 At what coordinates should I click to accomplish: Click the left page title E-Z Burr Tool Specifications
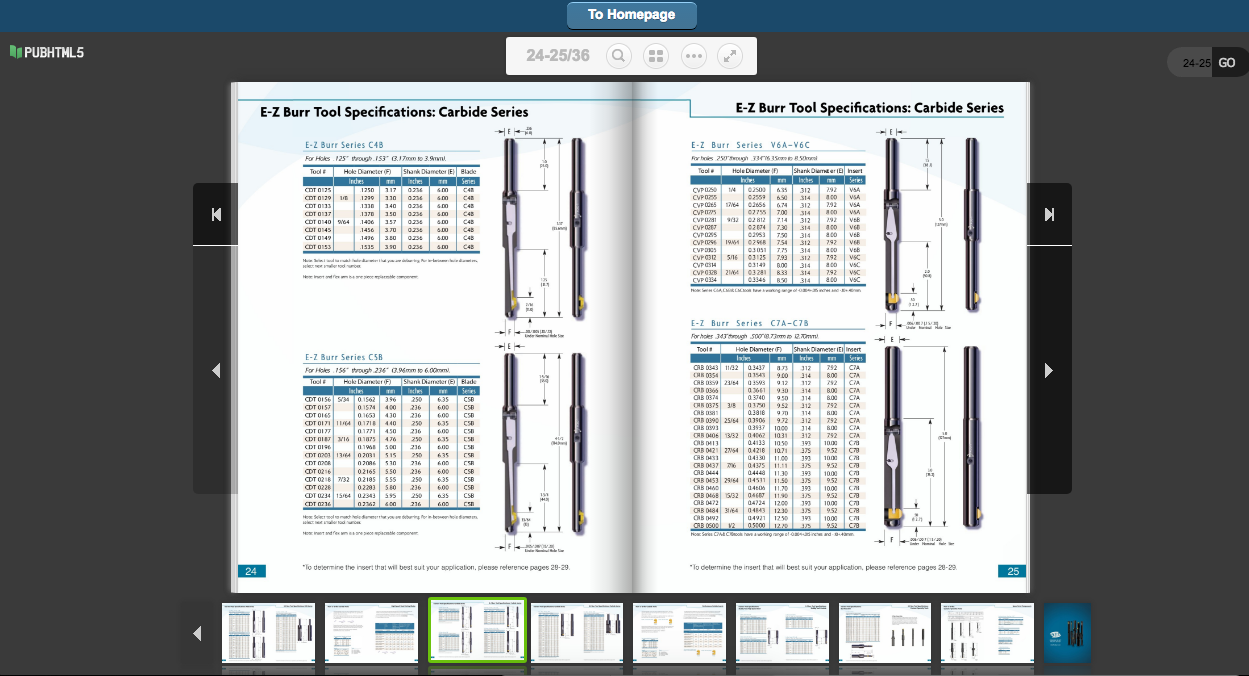coord(394,112)
